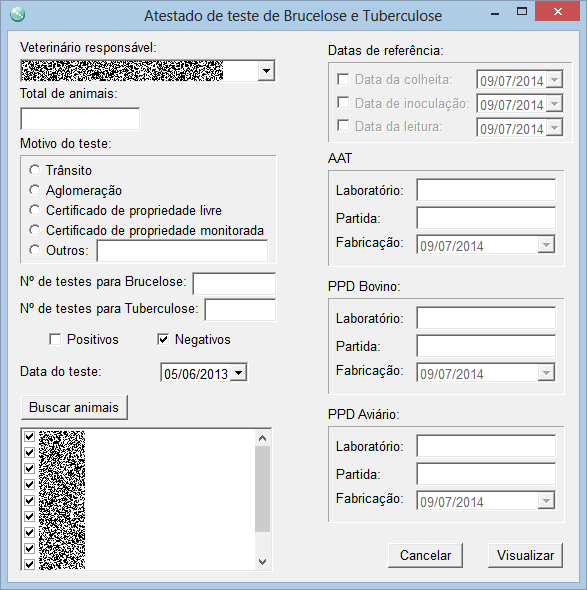Viewport: 587px width, 590px height.
Task: Focus the Total de animais field
Action: tap(80, 119)
